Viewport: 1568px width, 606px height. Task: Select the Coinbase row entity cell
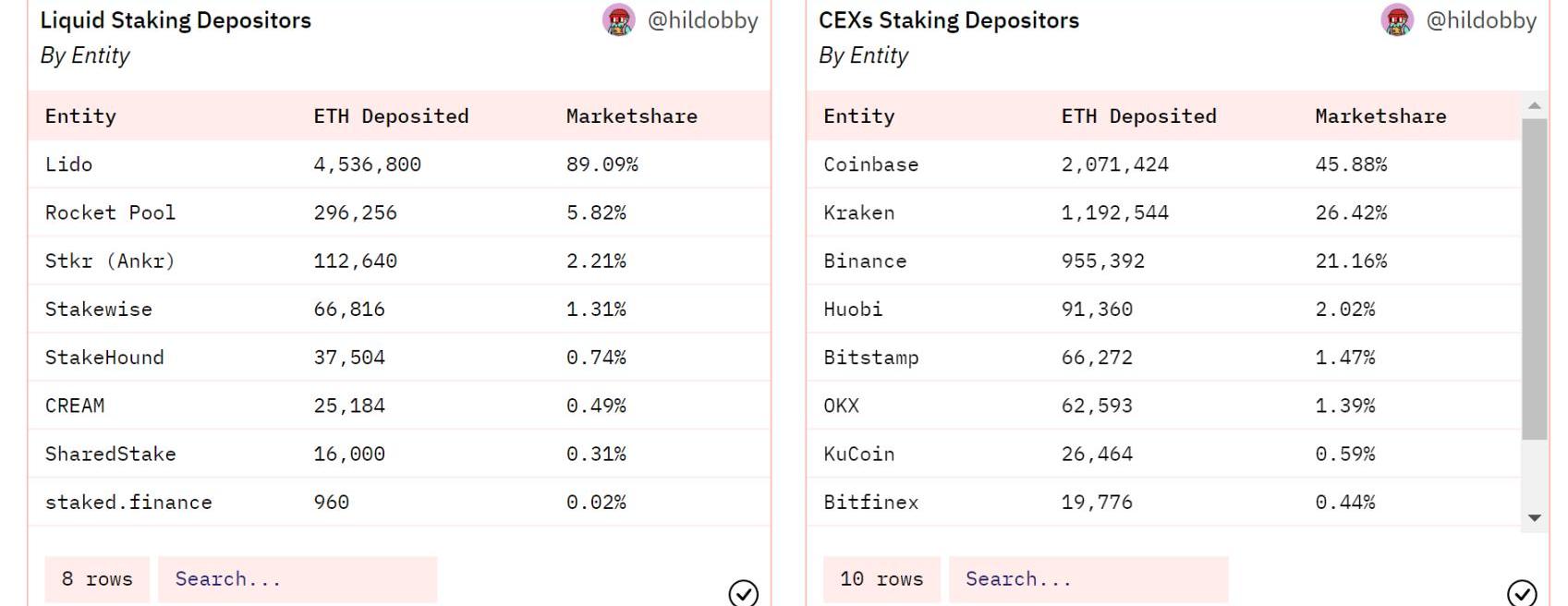870,164
